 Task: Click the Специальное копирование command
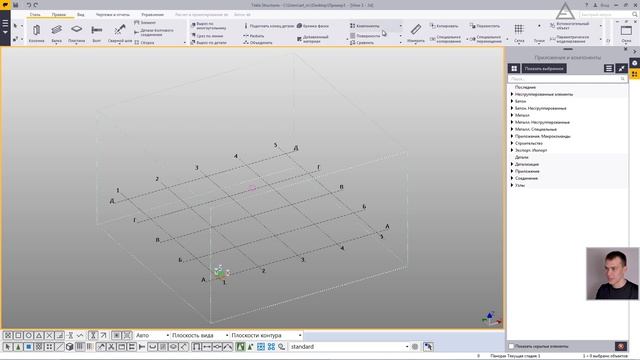(445, 39)
